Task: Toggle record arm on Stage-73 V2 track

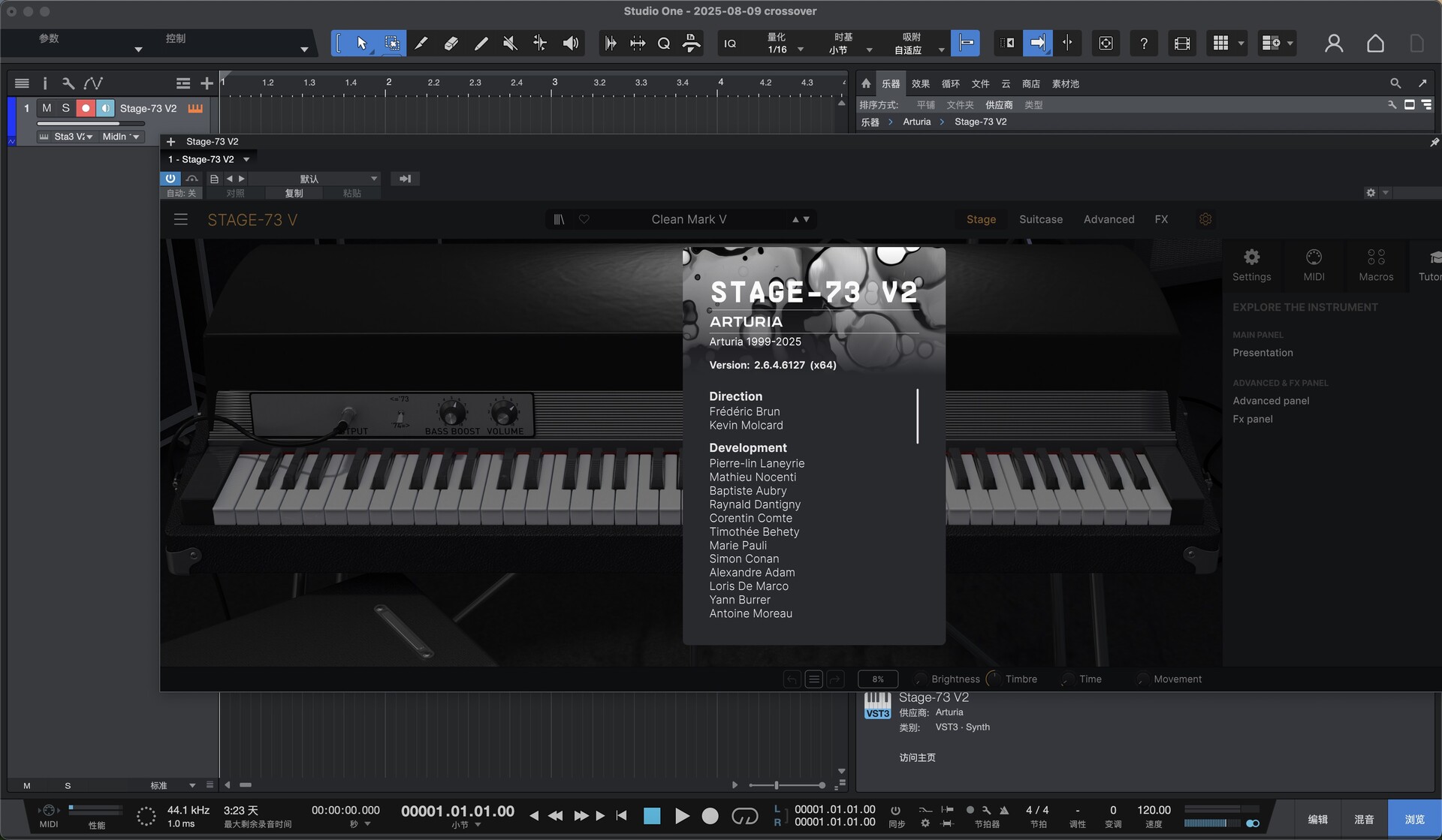Action: coord(86,108)
